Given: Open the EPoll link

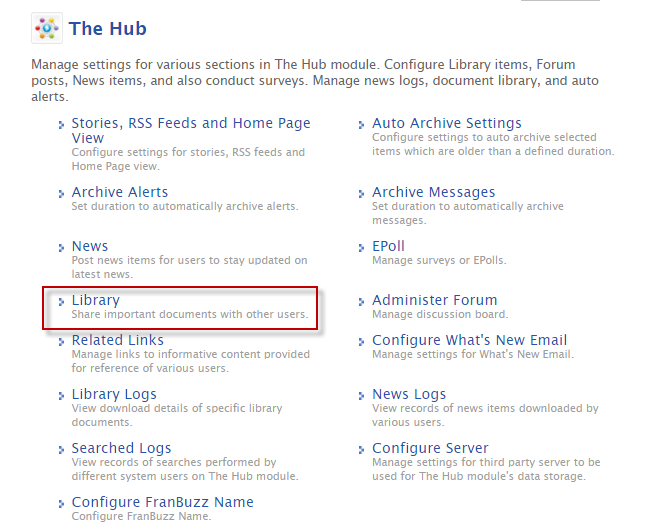Looking at the screenshot, I should click(388, 246).
